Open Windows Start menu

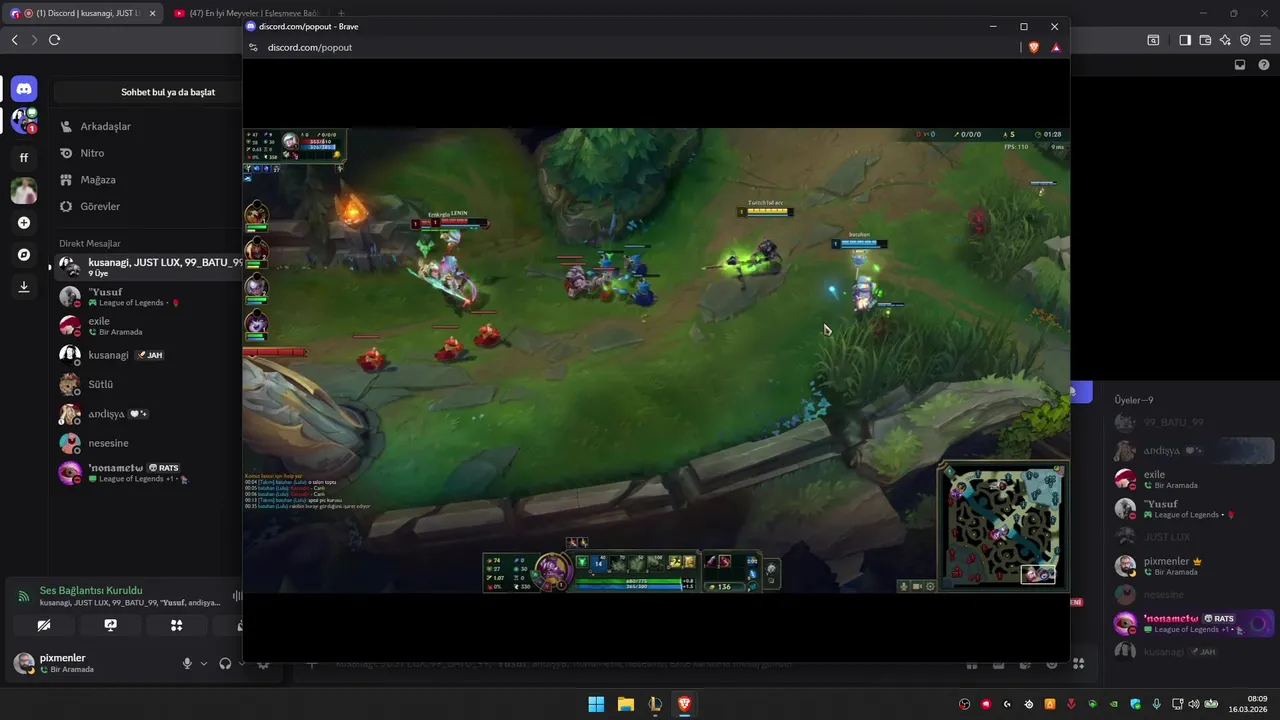(x=596, y=704)
